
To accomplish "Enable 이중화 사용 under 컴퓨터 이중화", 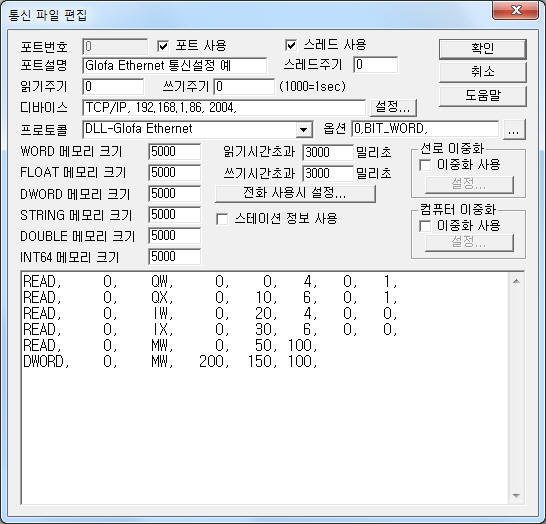I will (x=425, y=226).
